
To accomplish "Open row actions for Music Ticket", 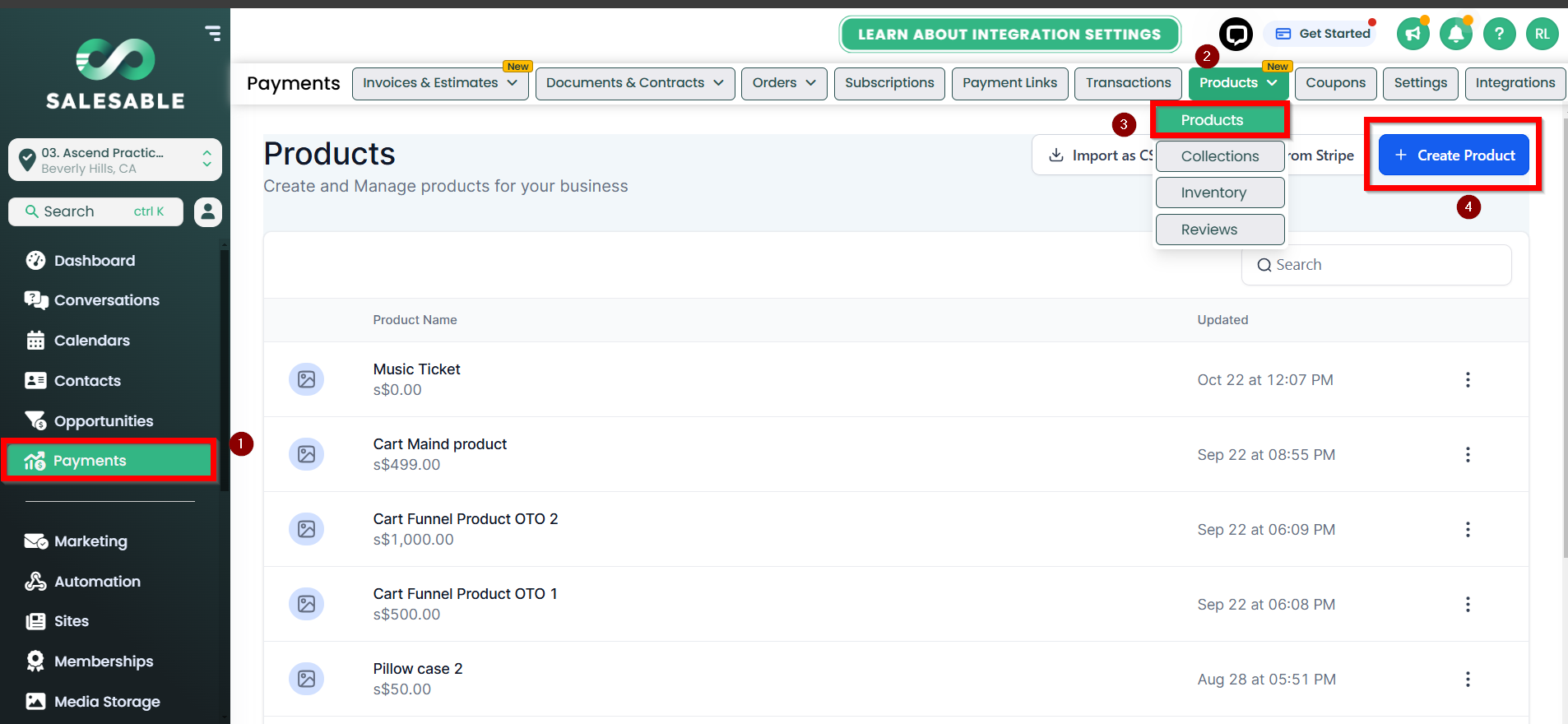I will pos(1468,379).
